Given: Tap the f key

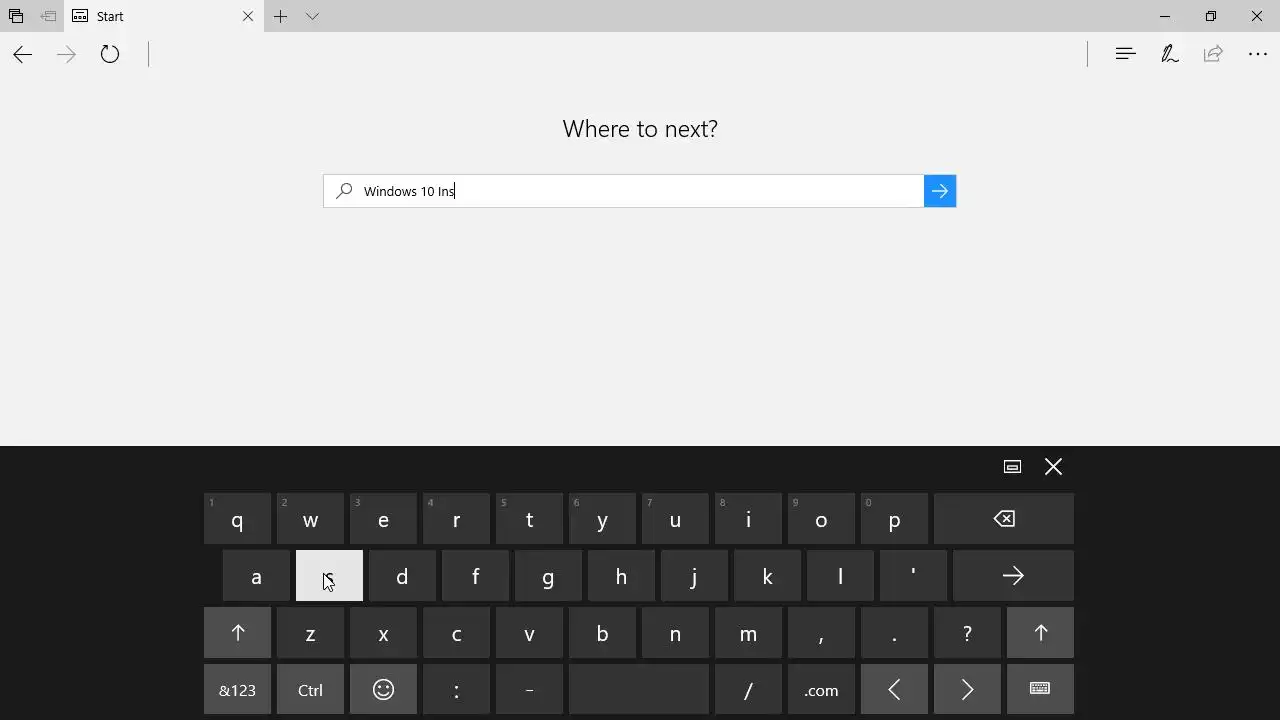Looking at the screenshot, I should click(475, 576).
